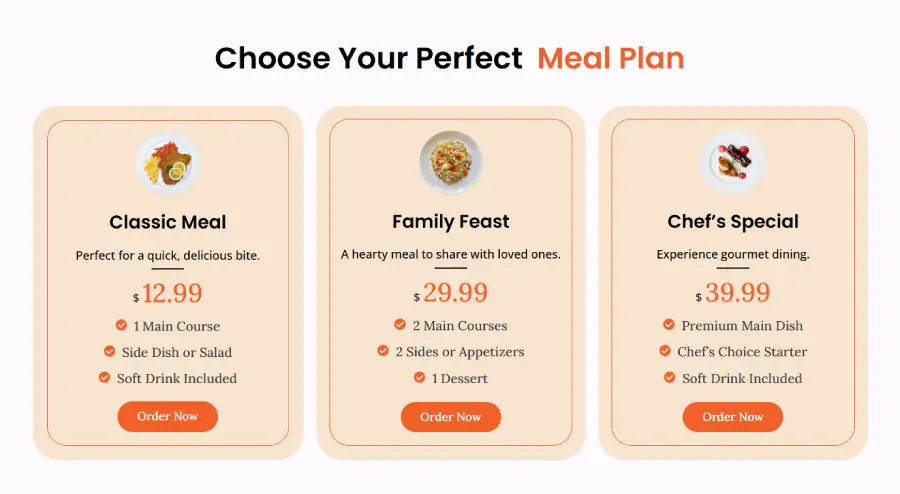Click the check icon beside 2 Main Courses
Viewport: 900px width, 494px height.
coord(400,325)
